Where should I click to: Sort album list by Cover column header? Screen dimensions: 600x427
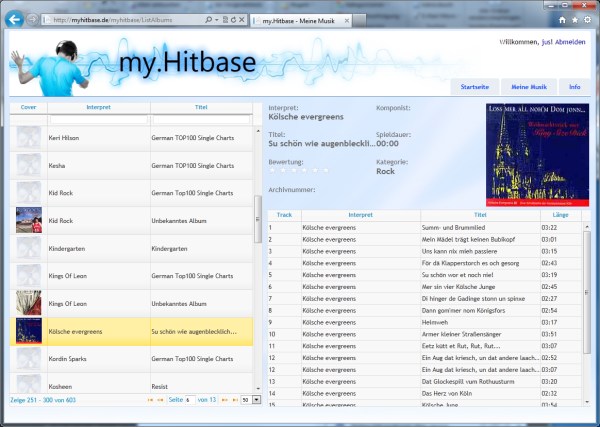coord(28,108)
